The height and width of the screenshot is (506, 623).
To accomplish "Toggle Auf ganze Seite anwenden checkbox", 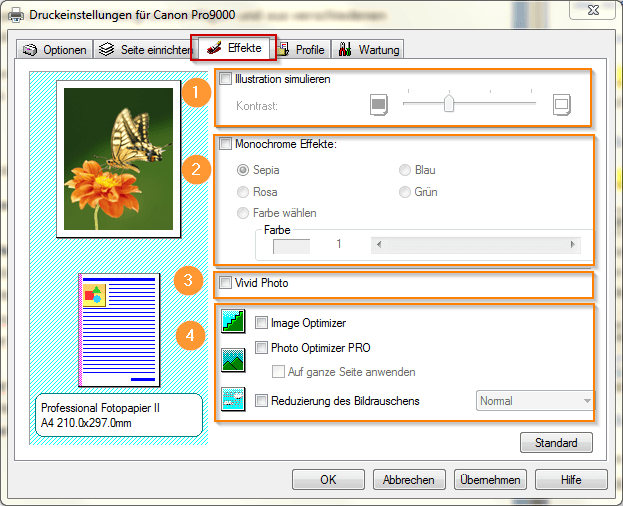I will point(278,372).
